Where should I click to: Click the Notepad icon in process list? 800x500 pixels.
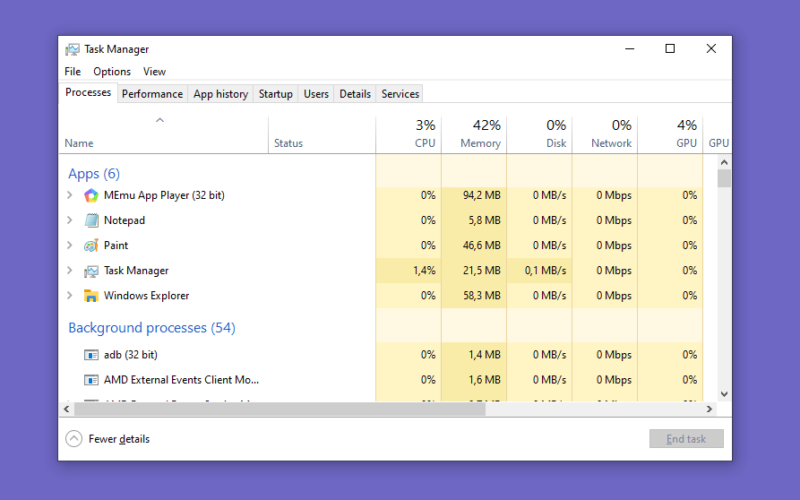(91, 220)
